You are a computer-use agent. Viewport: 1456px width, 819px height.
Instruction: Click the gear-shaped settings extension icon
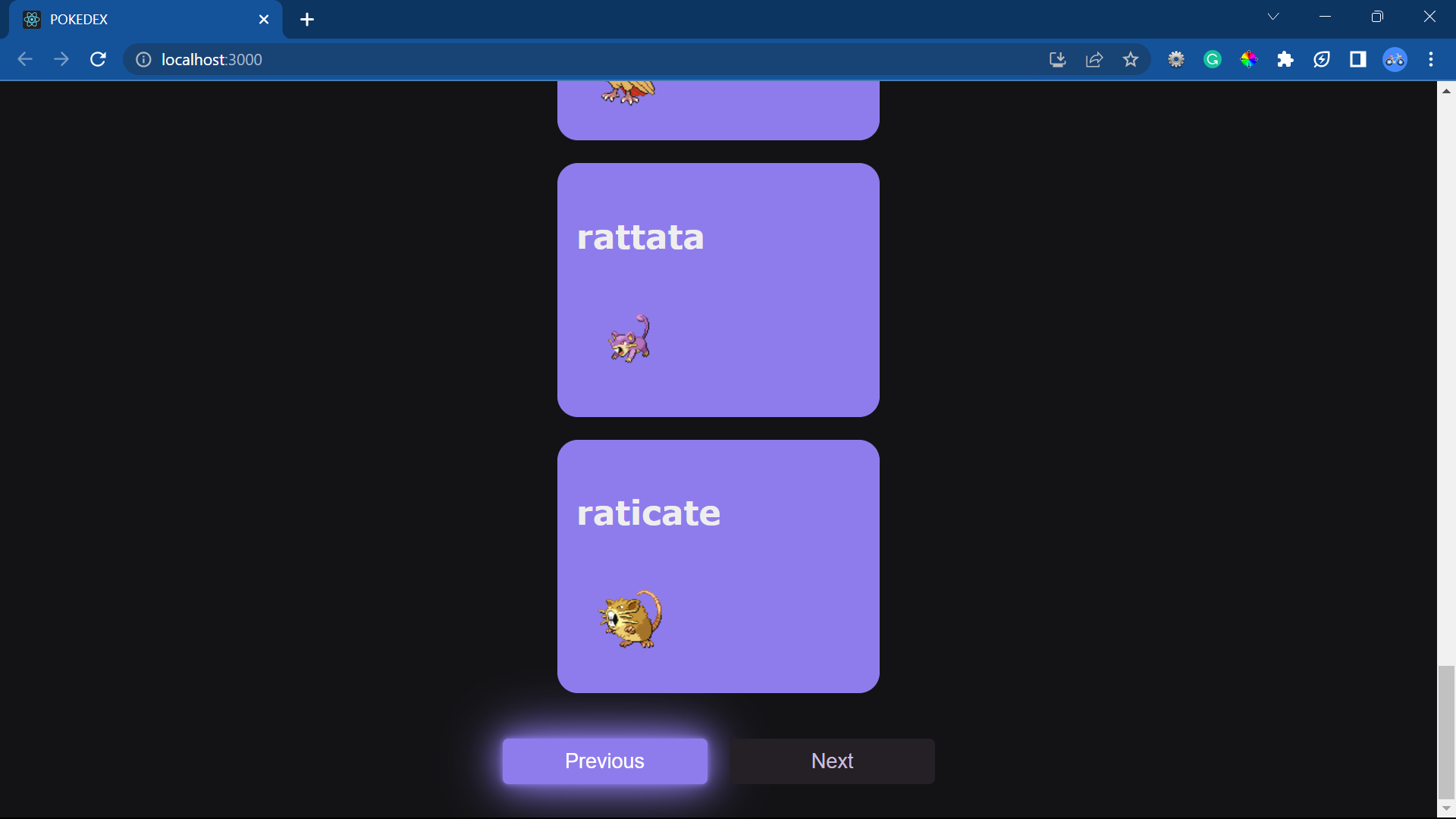coord(1176,59)
